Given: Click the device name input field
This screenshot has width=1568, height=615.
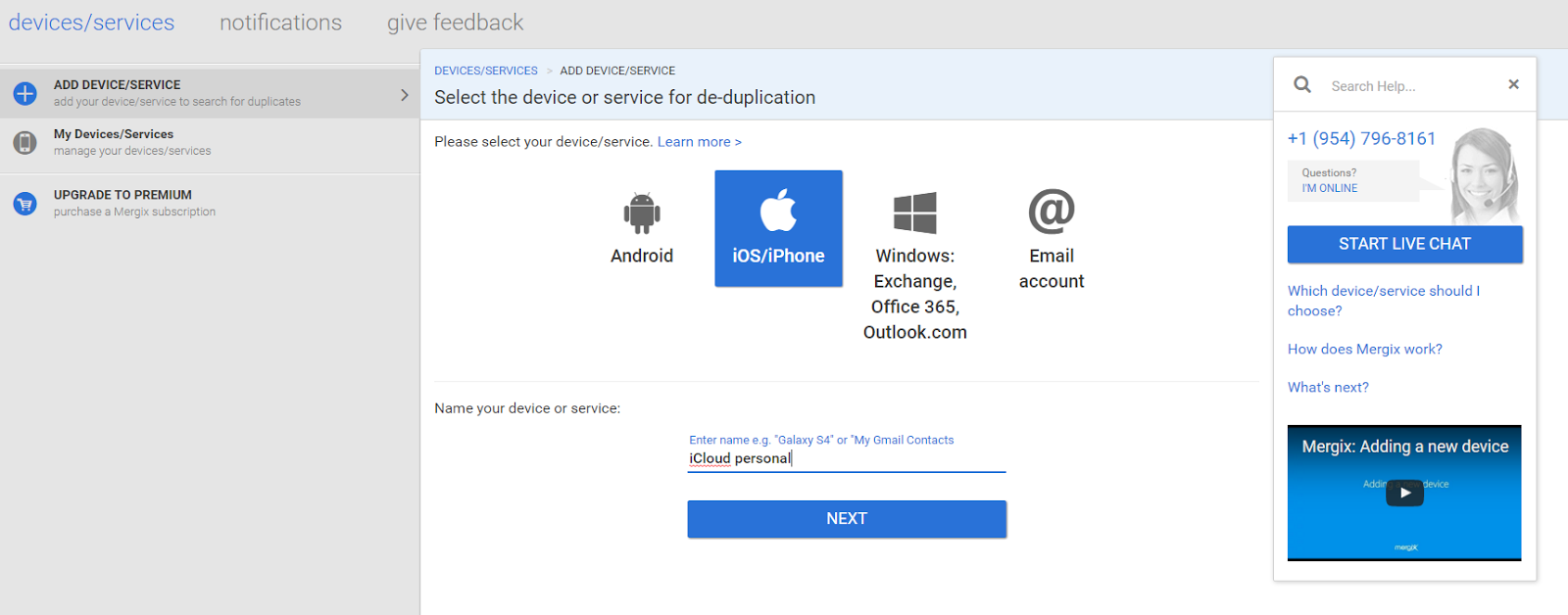Looking at the screenshot, I should point(846,458).
